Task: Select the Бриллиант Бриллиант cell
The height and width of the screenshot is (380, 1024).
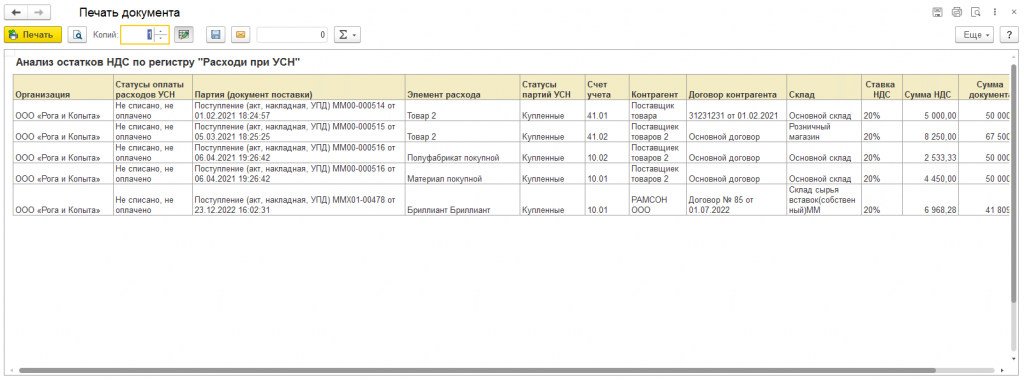Action: point(462,200)
